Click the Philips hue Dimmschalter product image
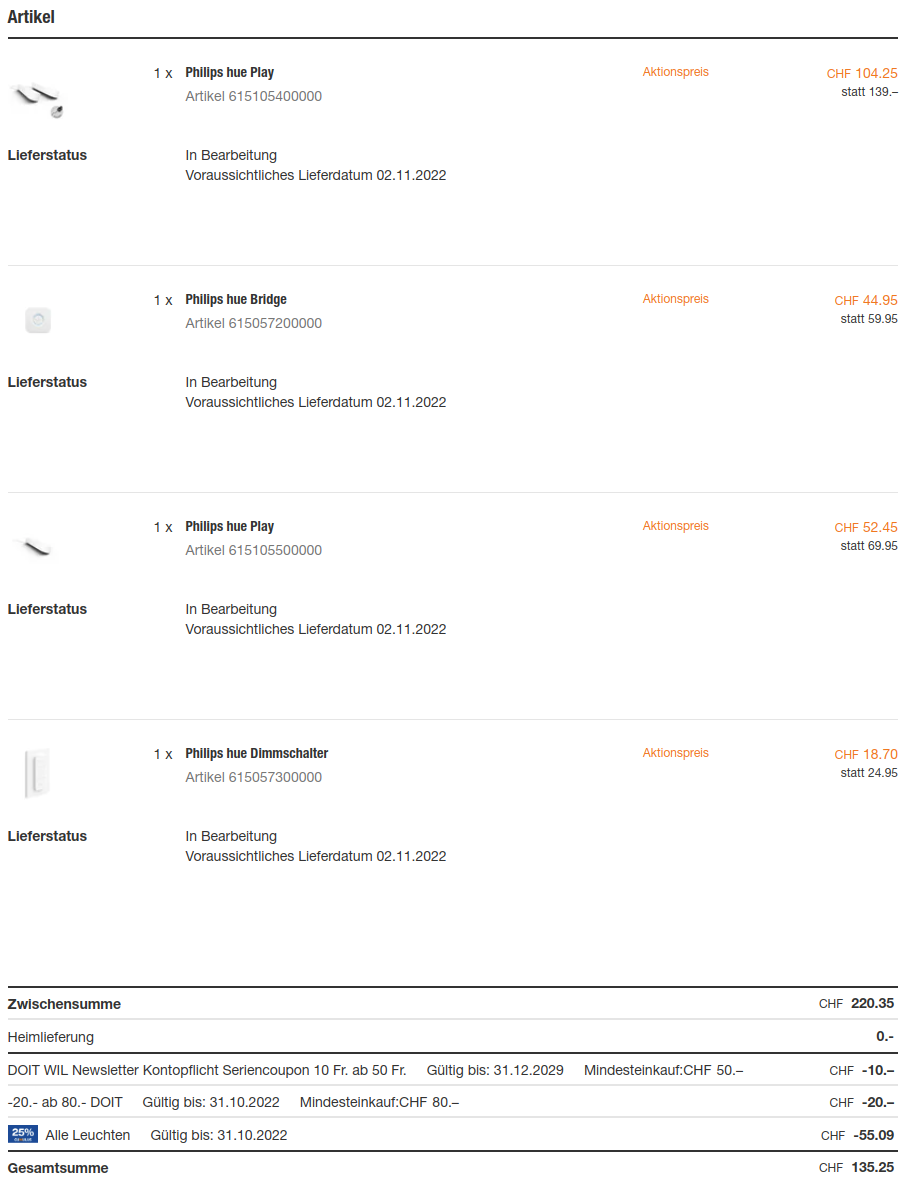This screenshot has height=1179, width=914. (x=37, y=773)
